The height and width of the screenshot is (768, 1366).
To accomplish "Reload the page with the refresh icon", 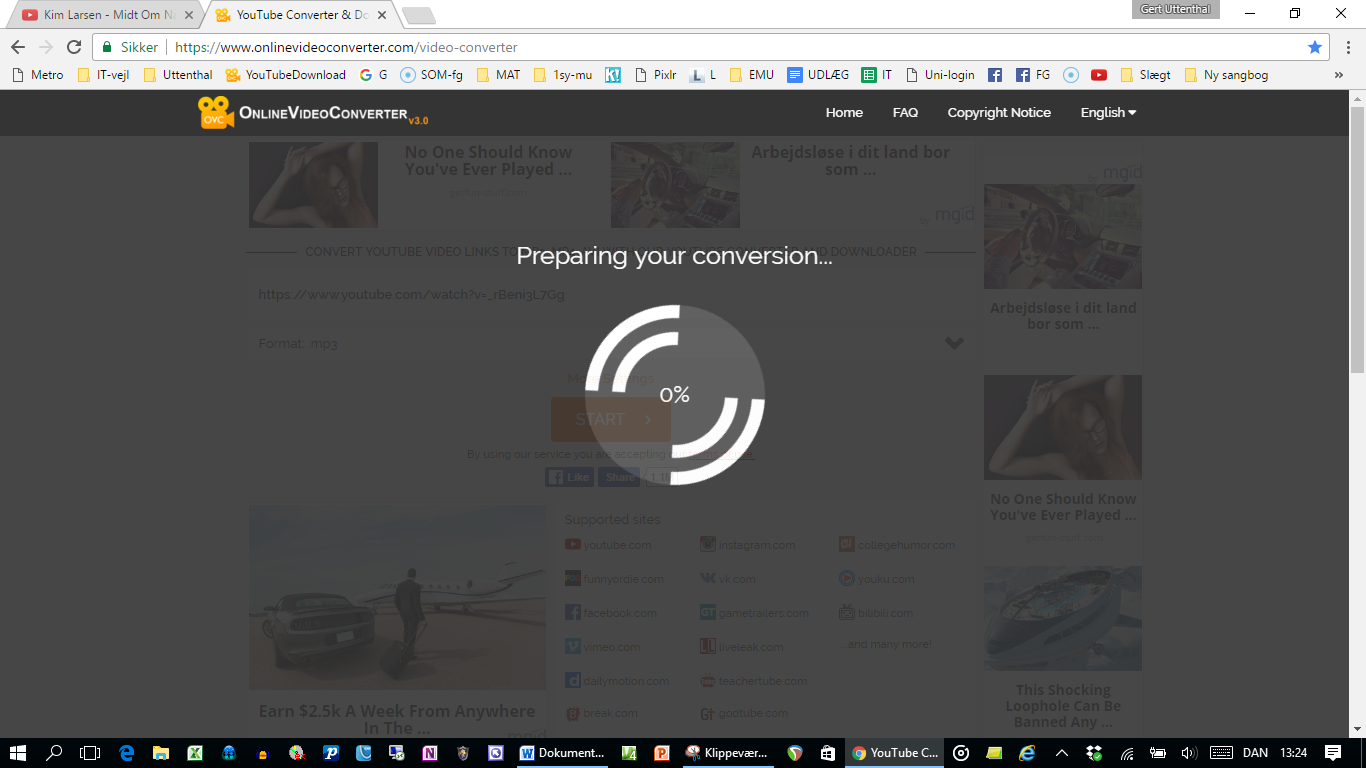I will tap(73, 47).
